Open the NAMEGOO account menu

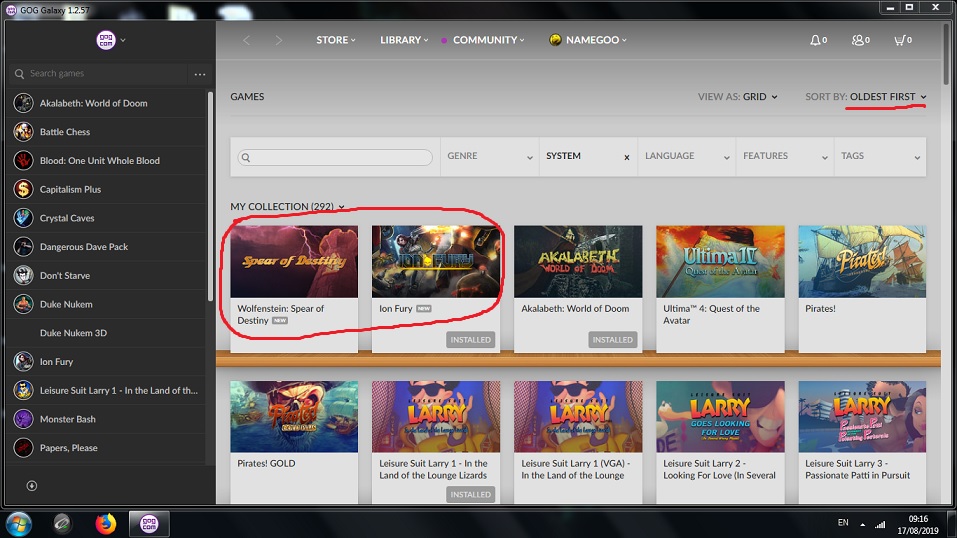596,40
